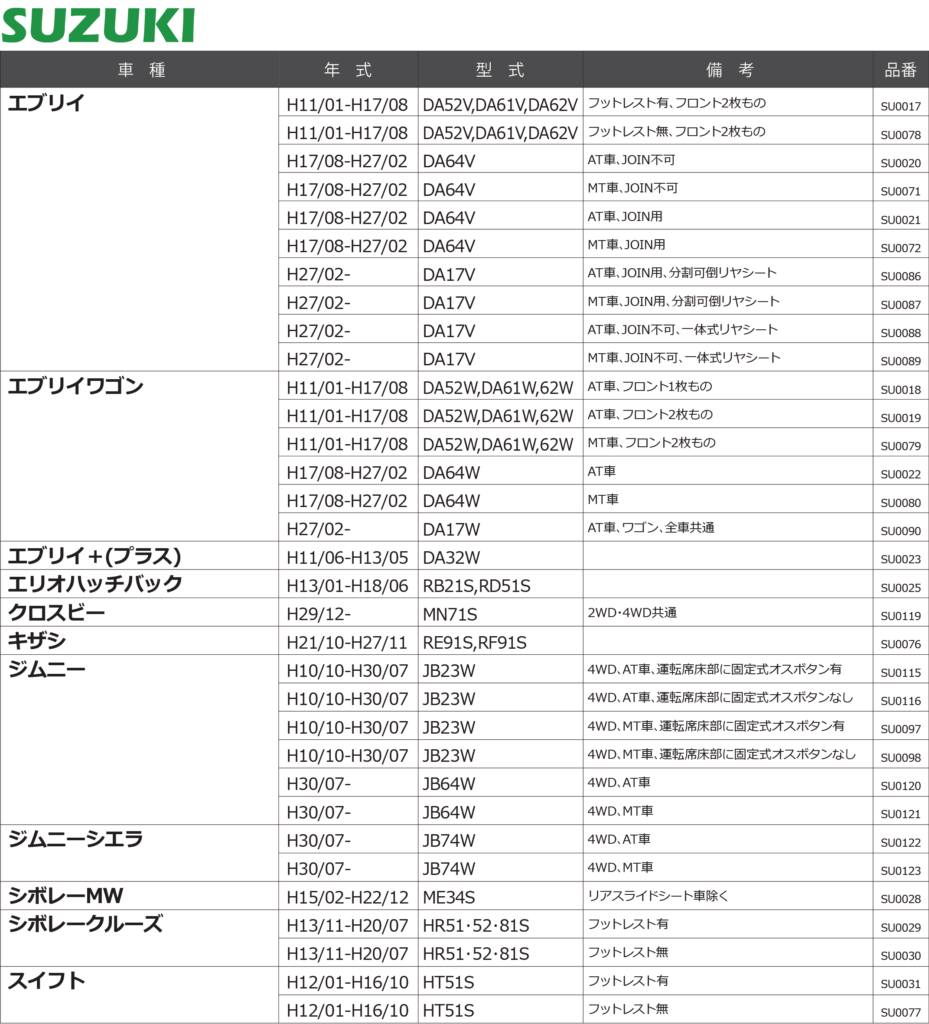This screenshot has width=929, height=1024.
Task: Select part number SU0090
Action: 900,531
